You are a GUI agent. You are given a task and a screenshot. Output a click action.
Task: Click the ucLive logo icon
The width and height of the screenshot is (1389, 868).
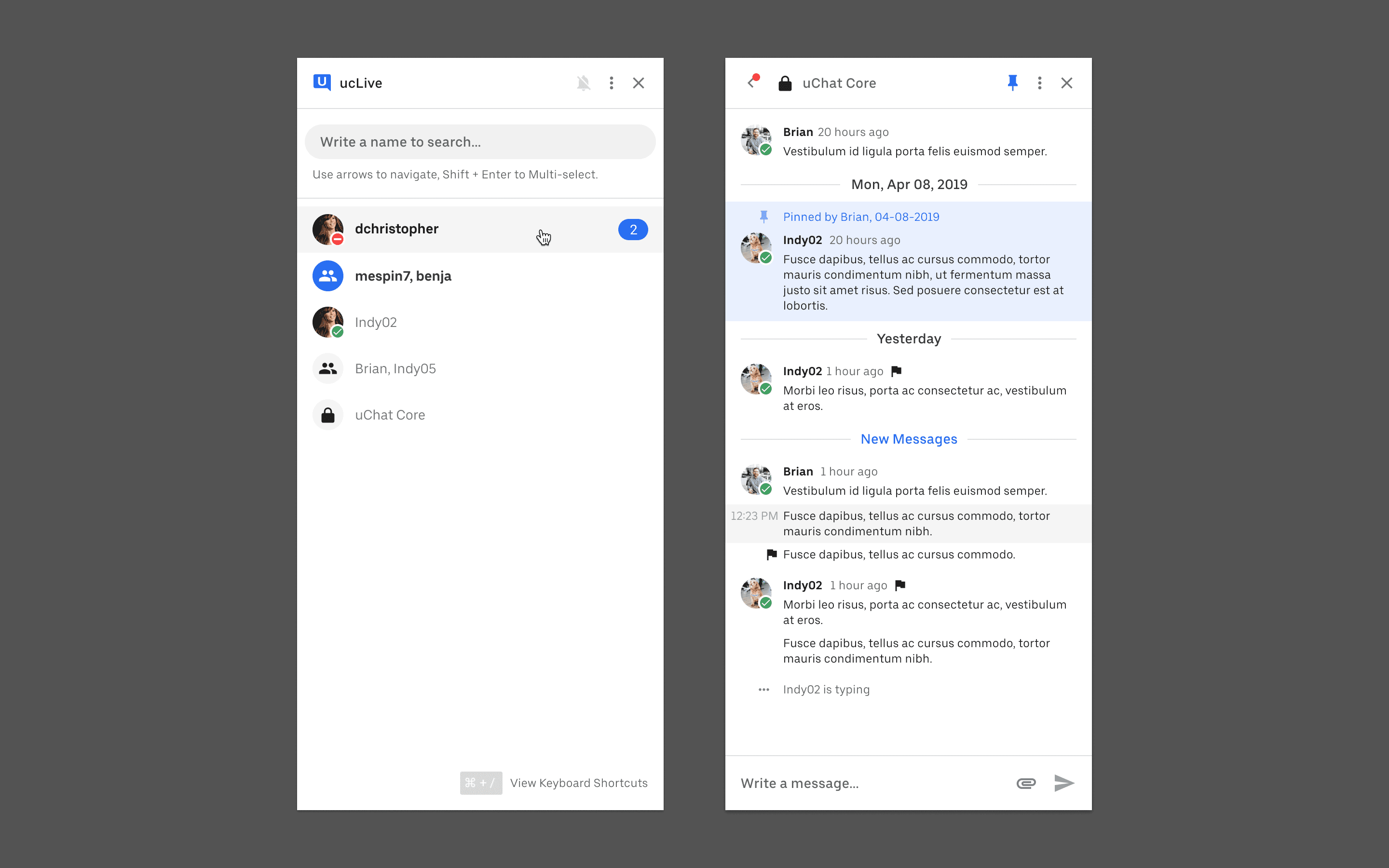point(322,82)
